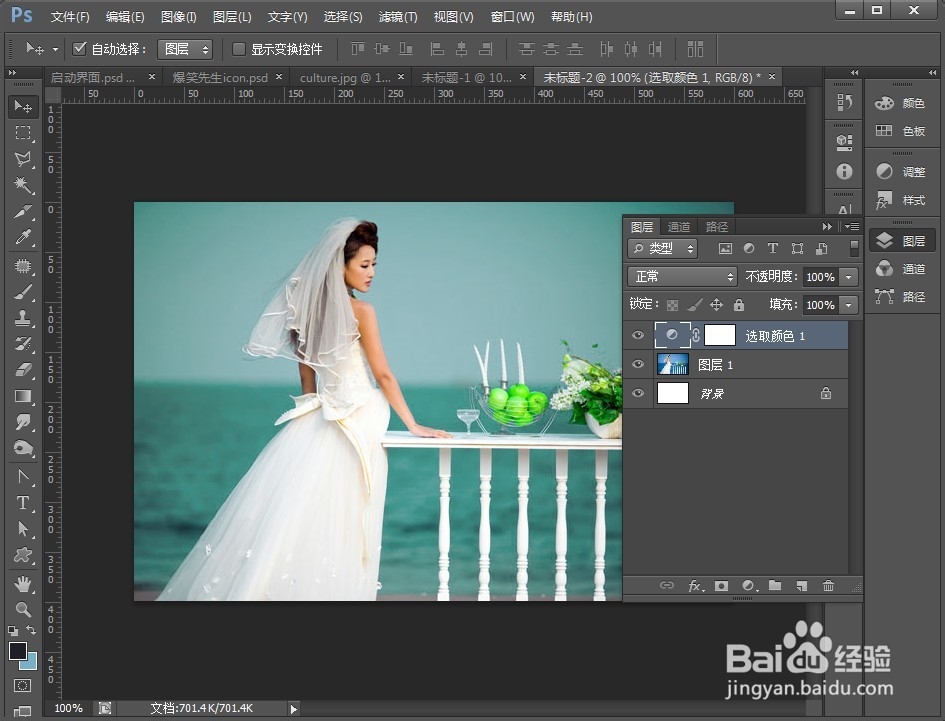Add a layer mask

pos(721,585)
